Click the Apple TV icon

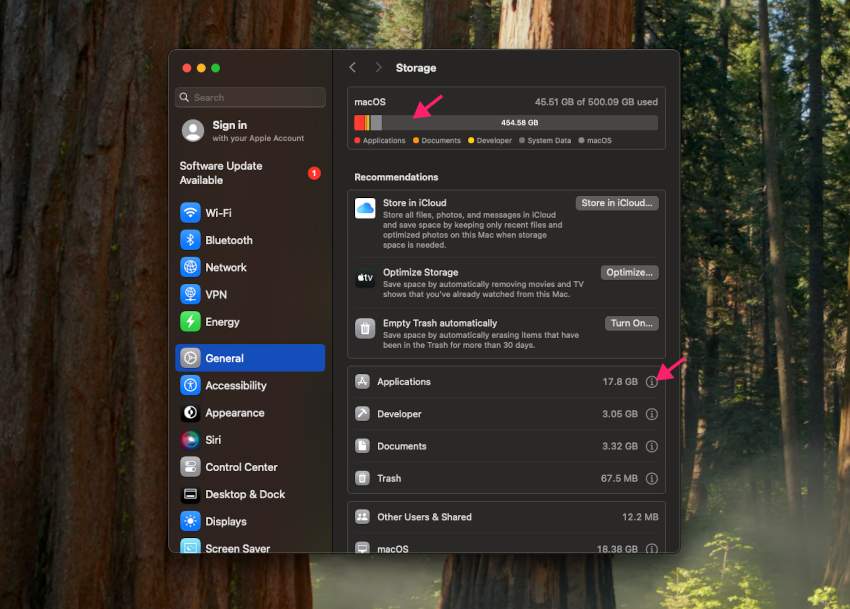(x=365, y=278)
